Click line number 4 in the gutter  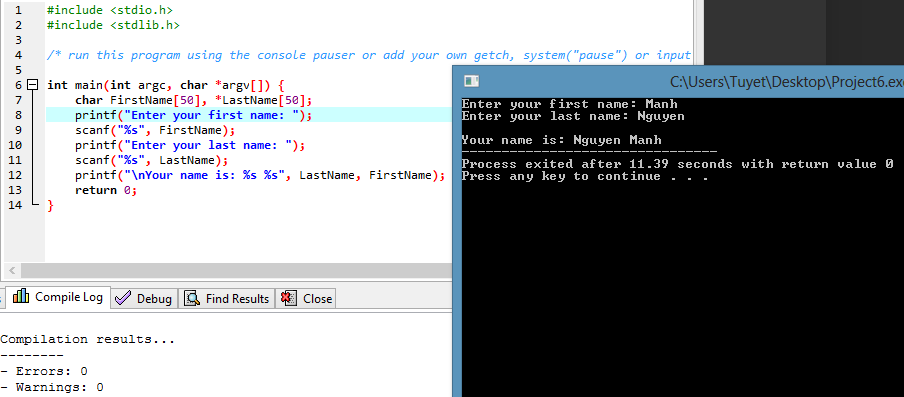pos(19,55)
